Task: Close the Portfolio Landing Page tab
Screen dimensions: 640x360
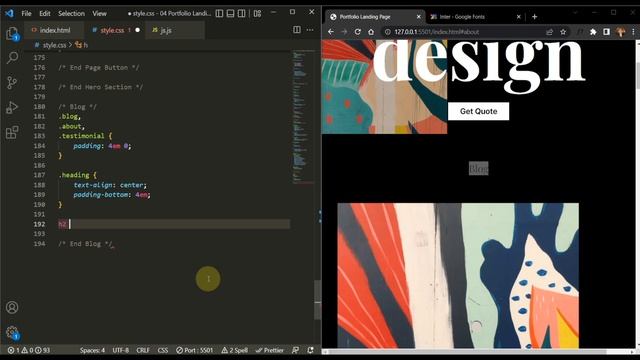Action: pyautogui.click(x=418, y=17)
